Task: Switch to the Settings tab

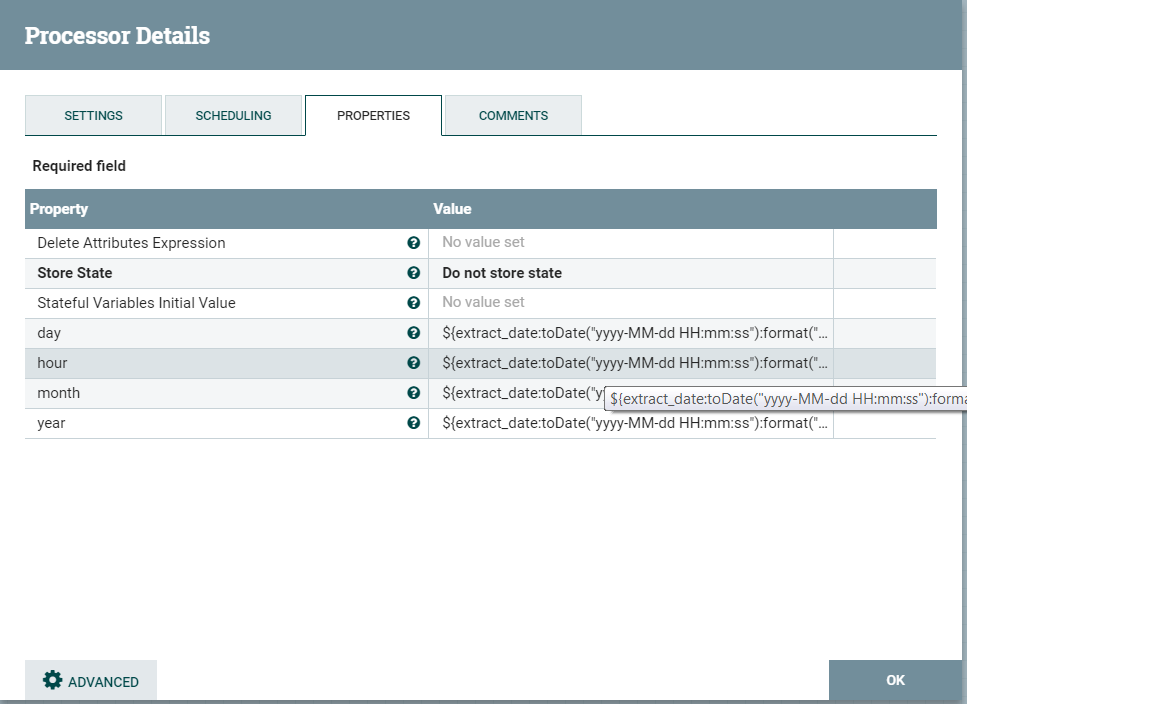Action: click(x=93, y=116)
